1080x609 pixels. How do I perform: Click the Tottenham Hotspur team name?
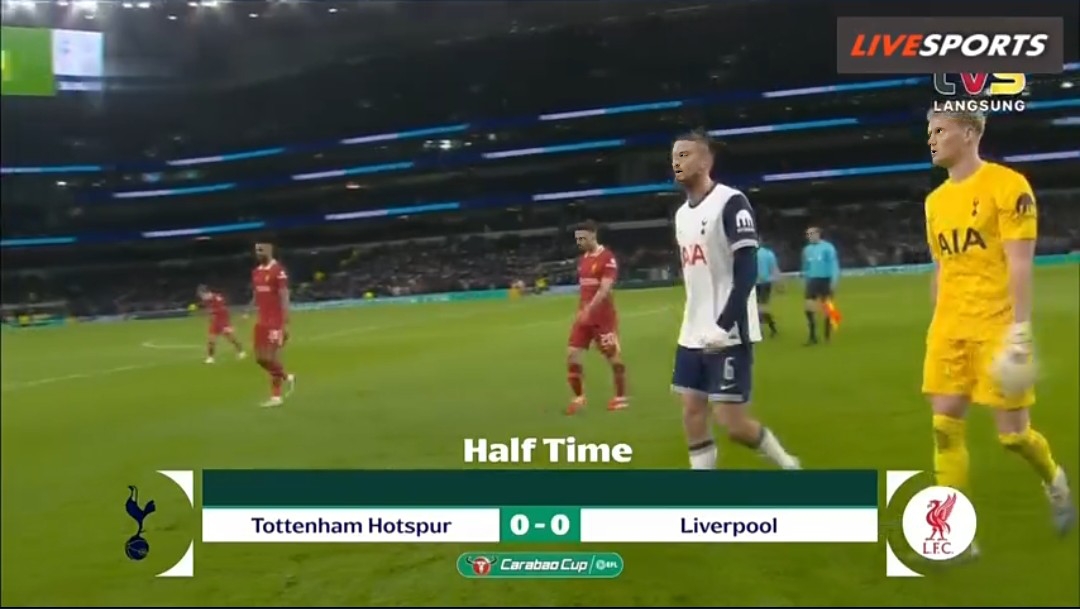pos(351,526)
